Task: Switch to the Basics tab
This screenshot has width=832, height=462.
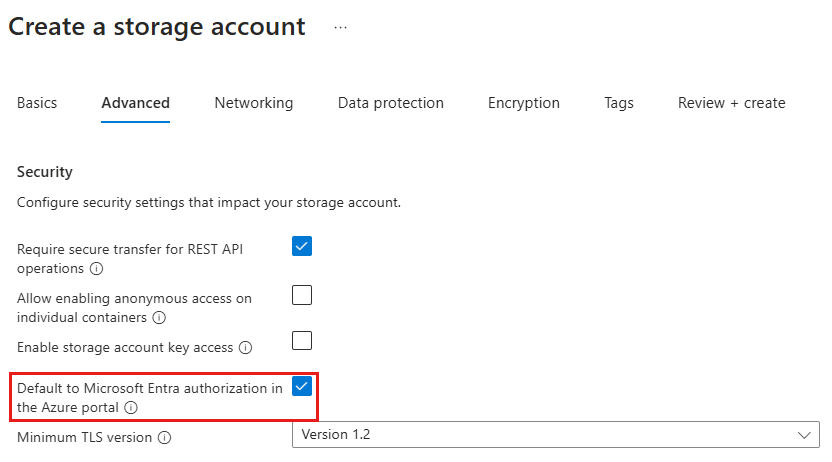Action: [37, 103]
